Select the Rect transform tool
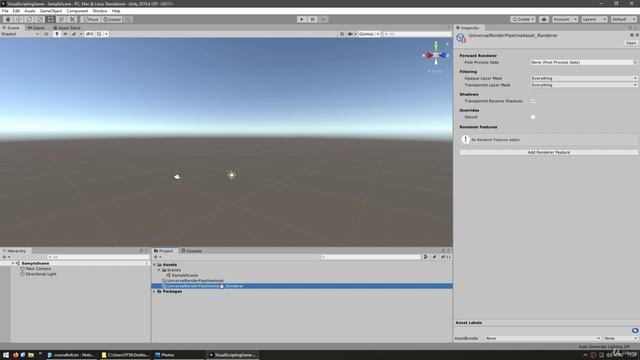 [x=50, y=19]
